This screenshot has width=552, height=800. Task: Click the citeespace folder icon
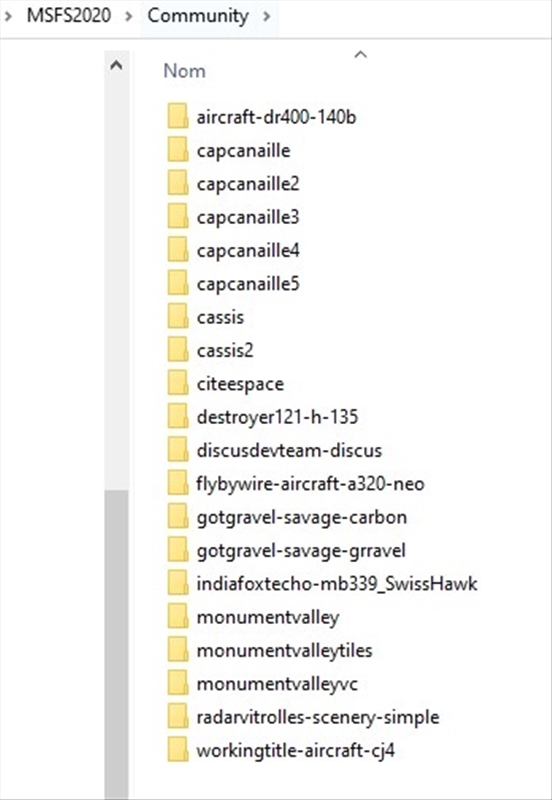point(178,383)
